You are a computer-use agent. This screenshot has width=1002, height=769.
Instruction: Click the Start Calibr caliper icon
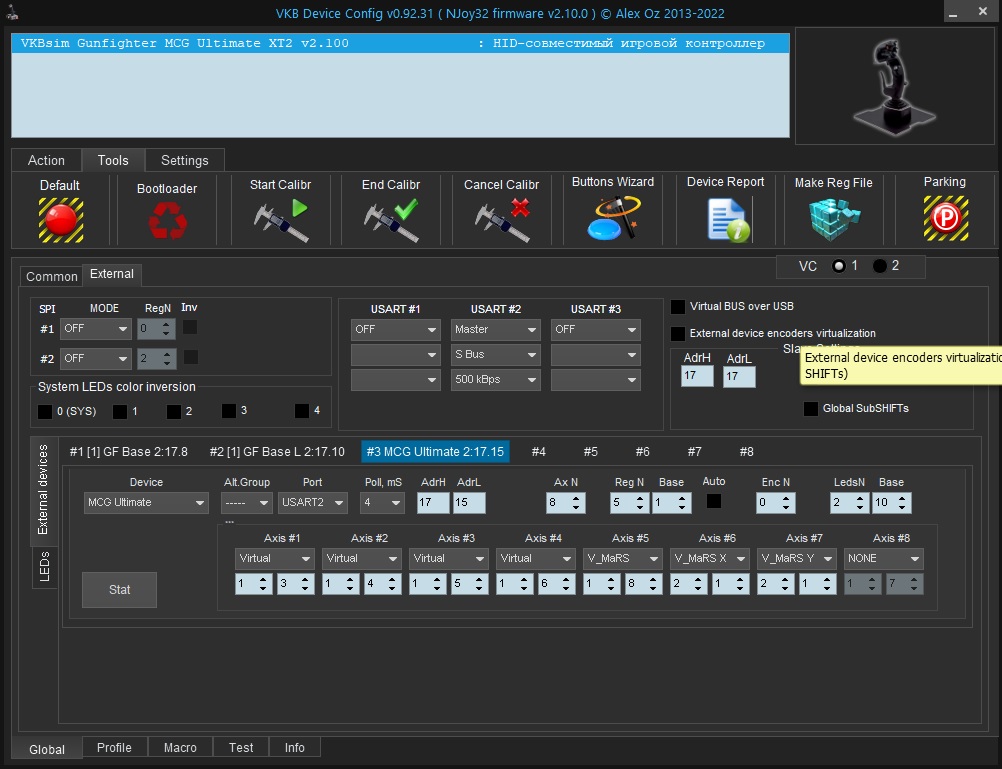281,220
